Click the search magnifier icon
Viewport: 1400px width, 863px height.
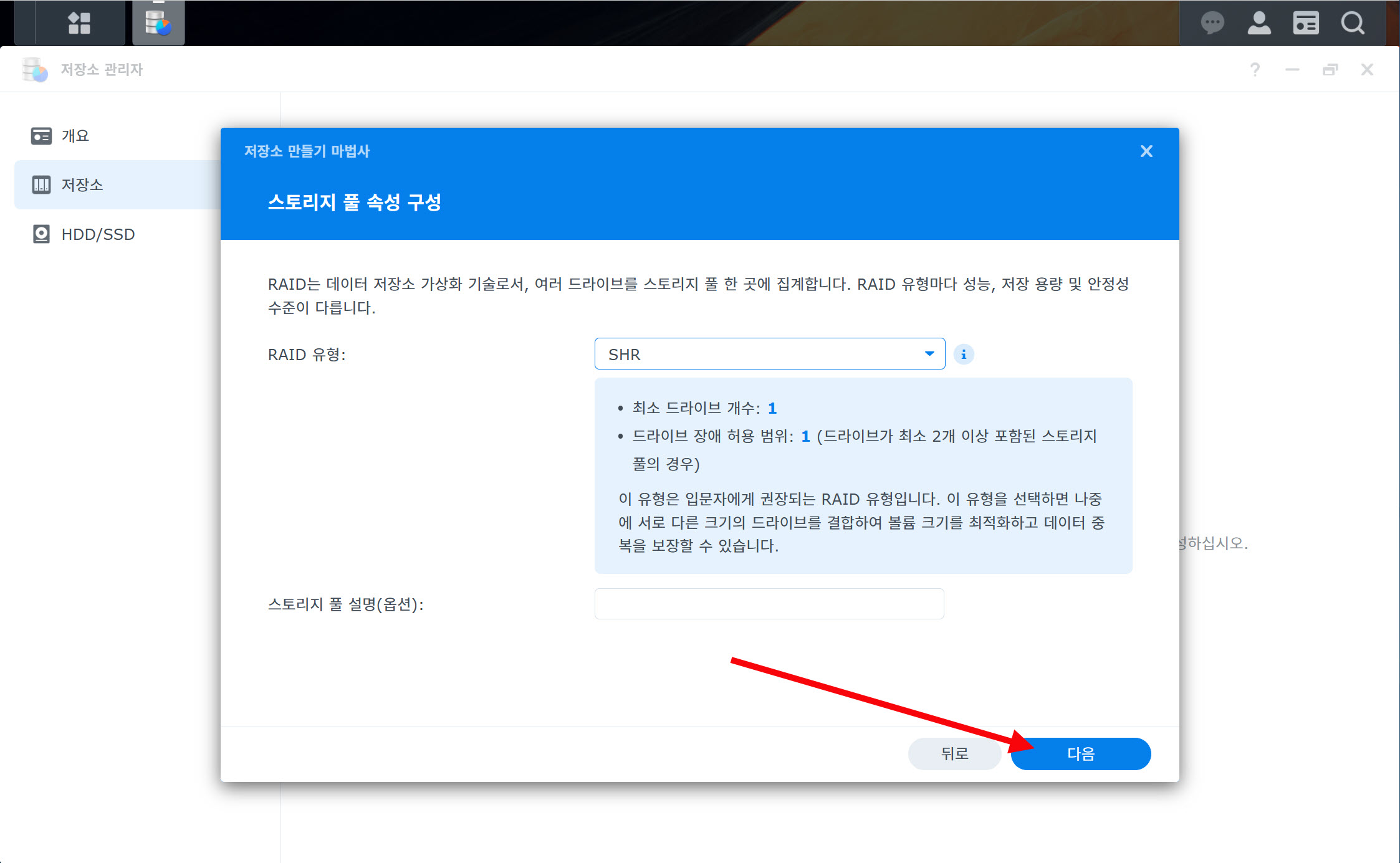1352,23
